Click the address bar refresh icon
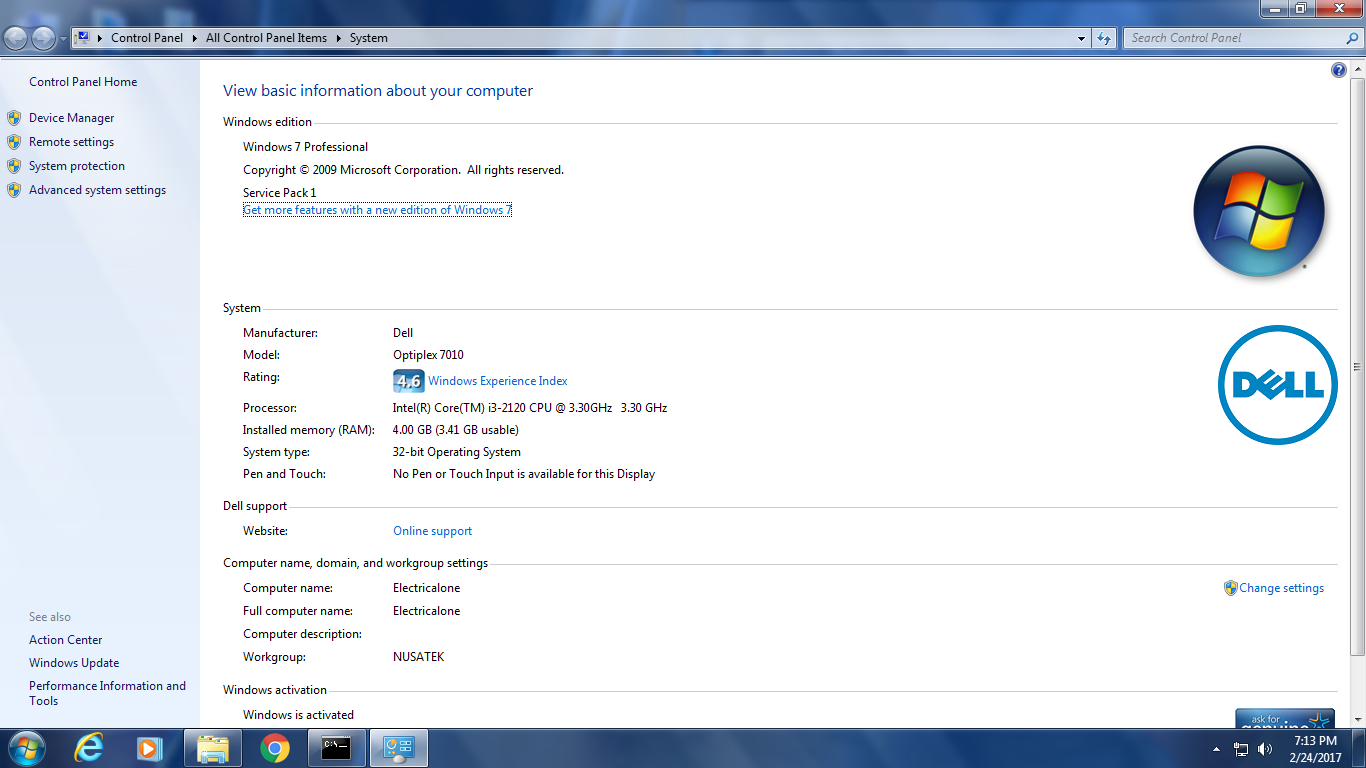The height and width of the screenshot is (768, 1366). [x=1103, y=38]
